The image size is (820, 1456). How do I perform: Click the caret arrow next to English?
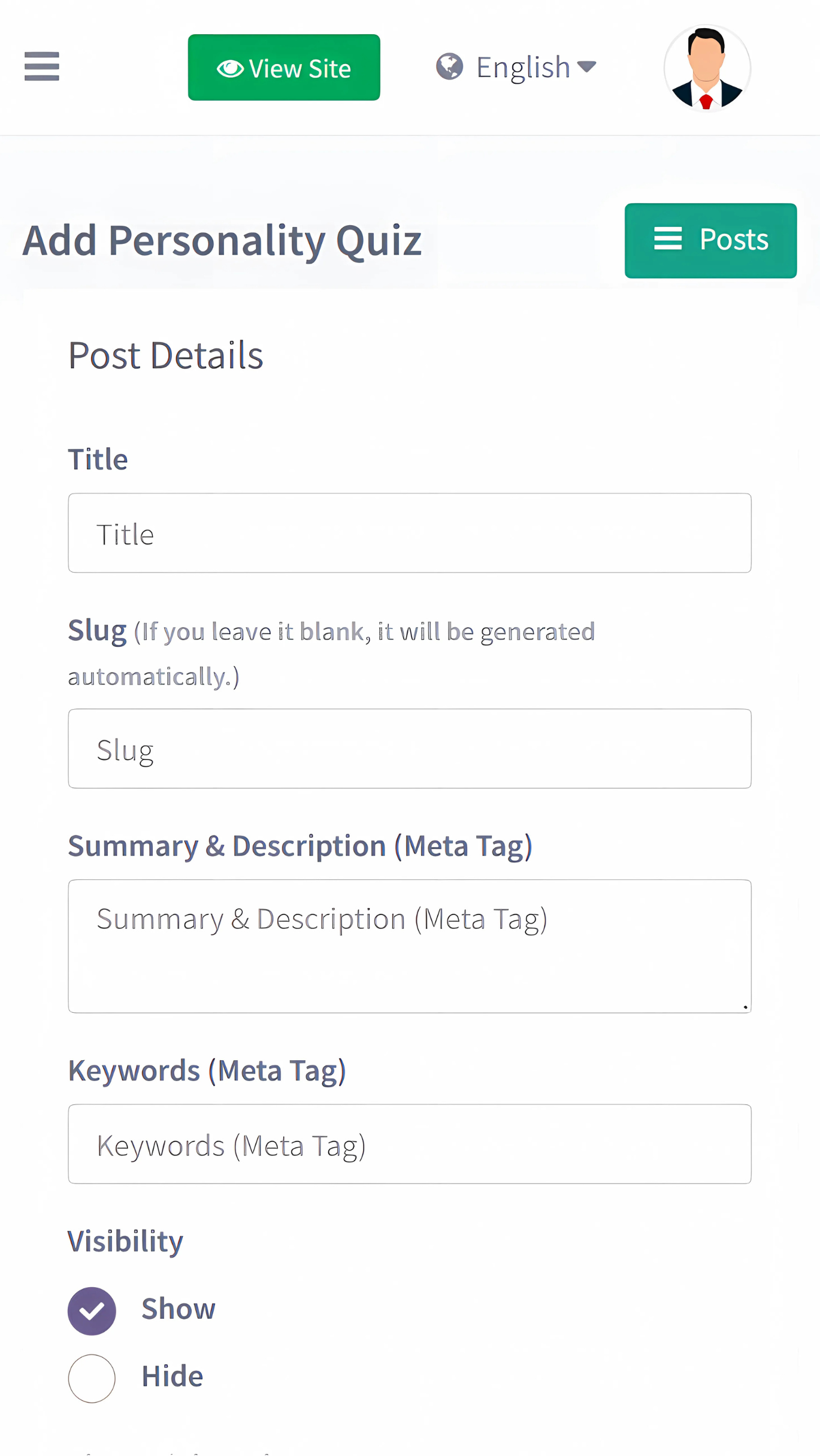587,66
